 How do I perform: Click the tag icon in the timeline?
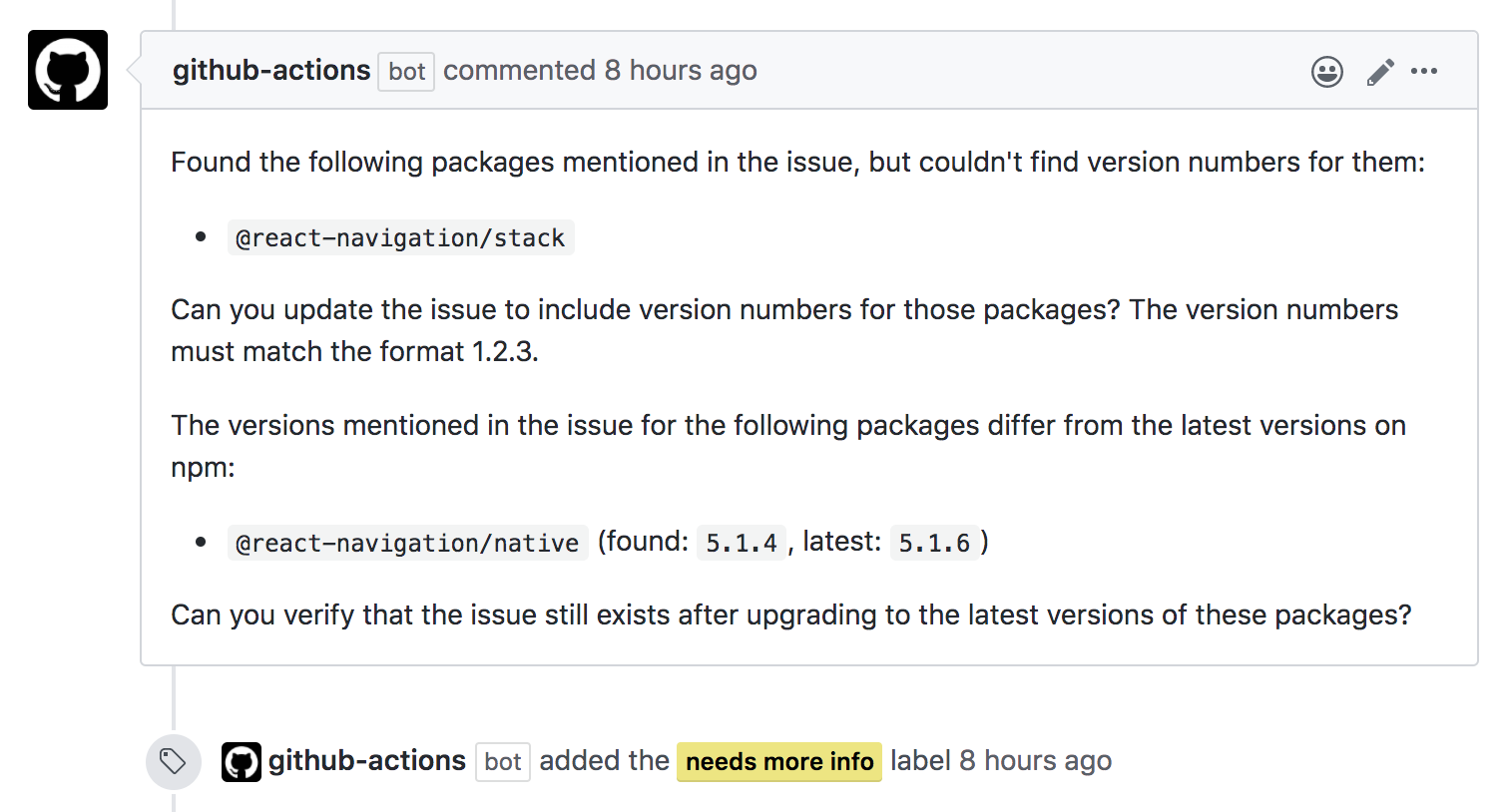pyautogui.click(x=173, y=761)
